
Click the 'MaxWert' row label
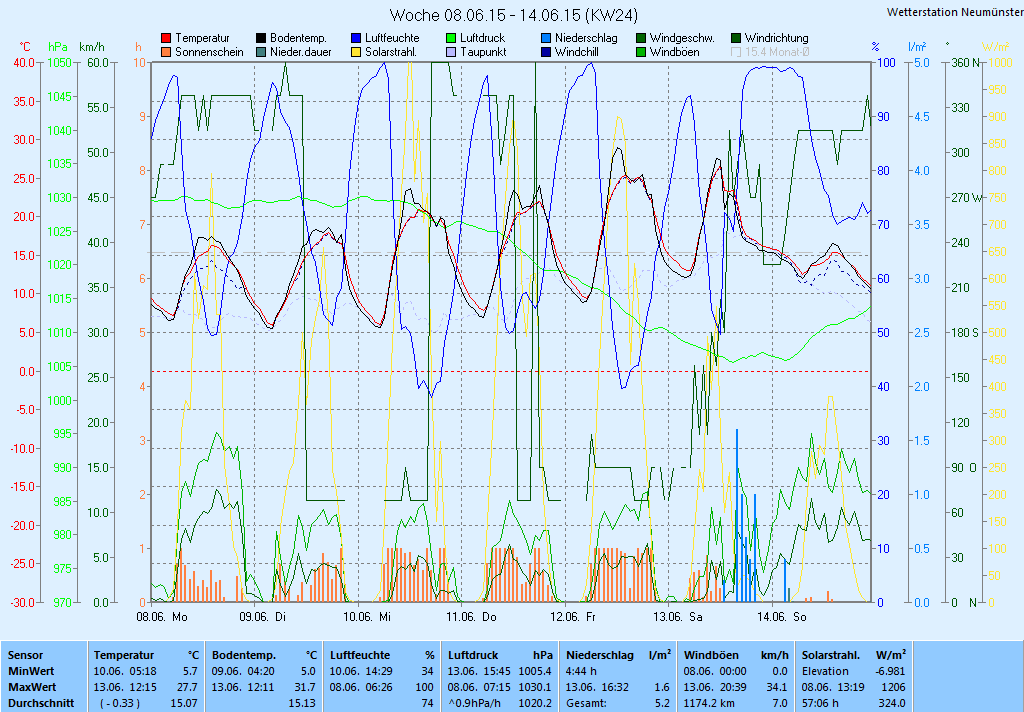pos(32,687)
